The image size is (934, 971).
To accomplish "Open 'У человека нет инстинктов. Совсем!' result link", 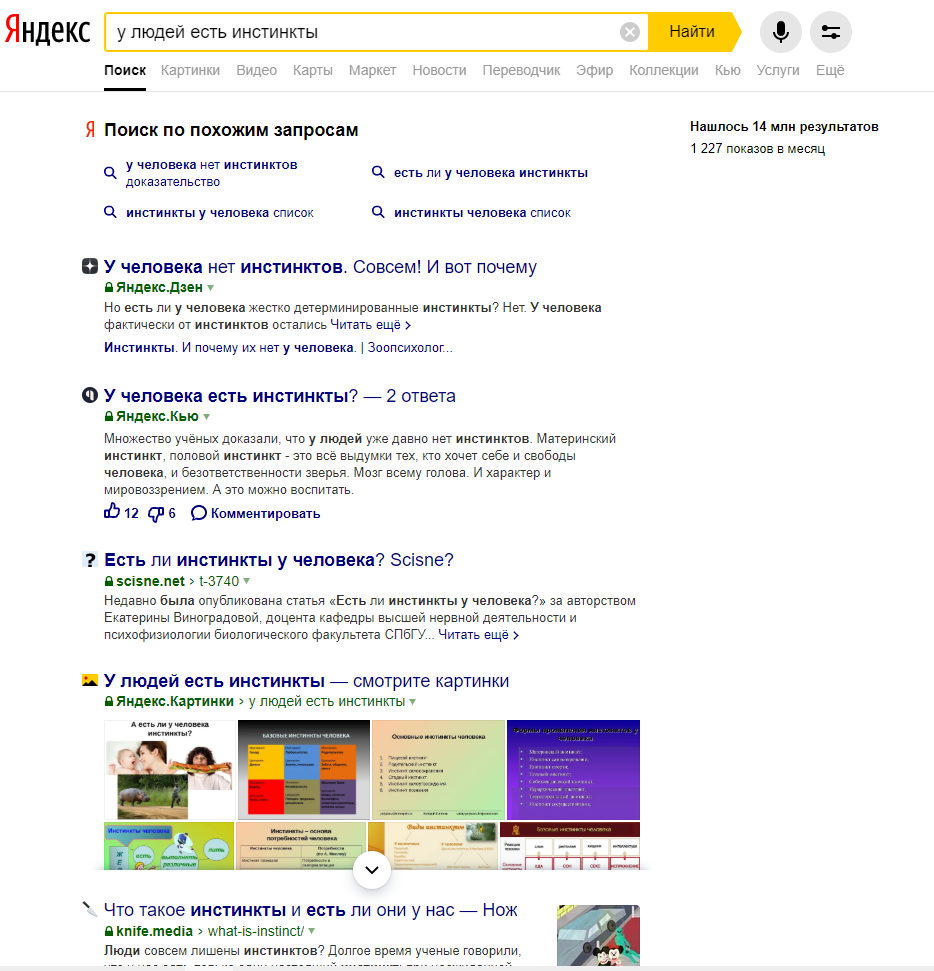I will tap(320, 267).
